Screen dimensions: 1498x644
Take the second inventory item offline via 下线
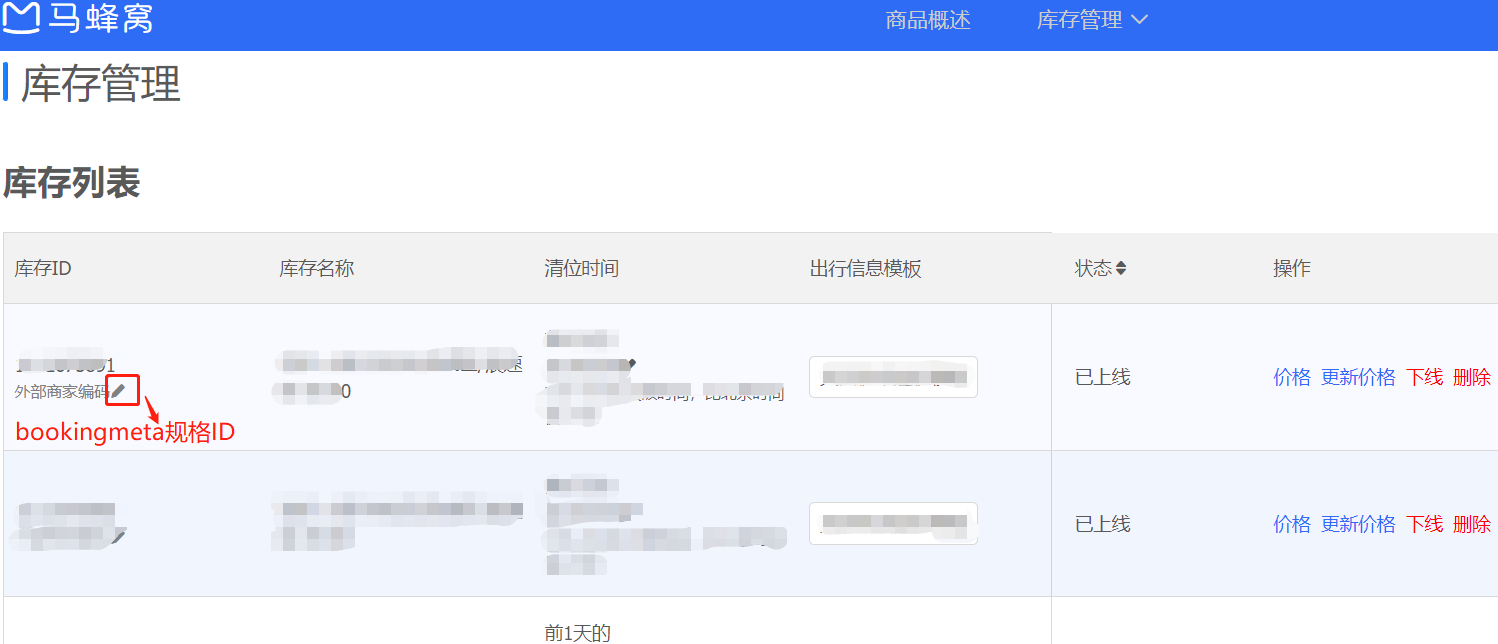click(x=1424, y=524)
